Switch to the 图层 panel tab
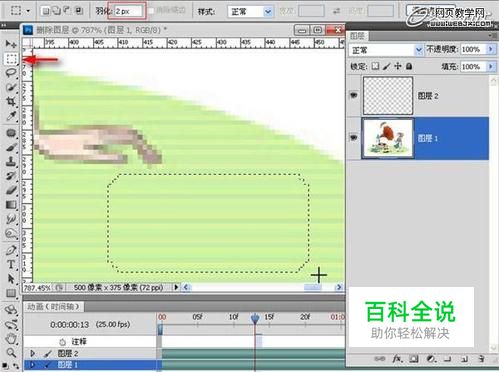This screenshot has height=372, width=499. (x=357, y=36)
